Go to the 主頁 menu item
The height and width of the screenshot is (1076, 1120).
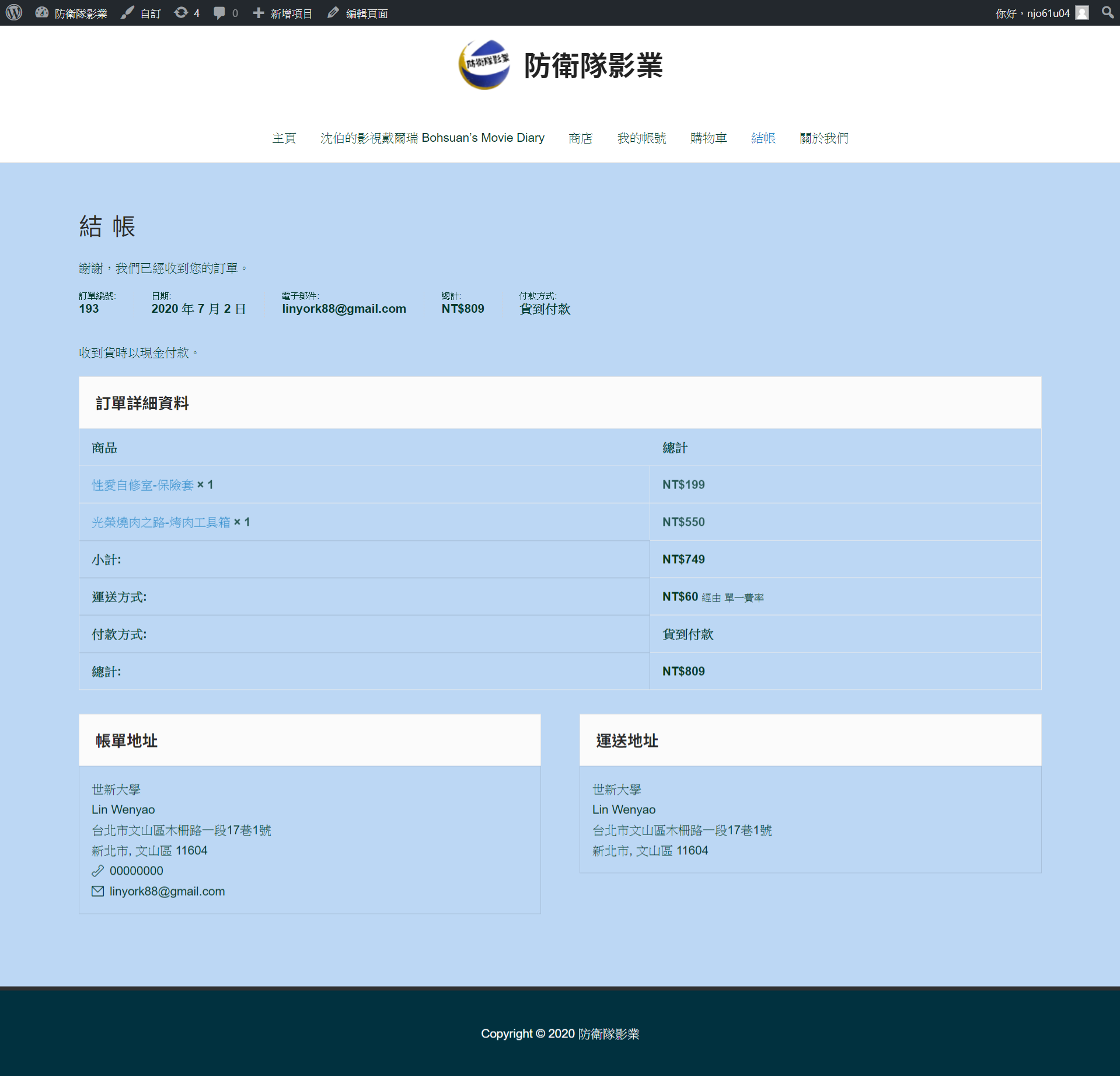click(x=284, y=138)
